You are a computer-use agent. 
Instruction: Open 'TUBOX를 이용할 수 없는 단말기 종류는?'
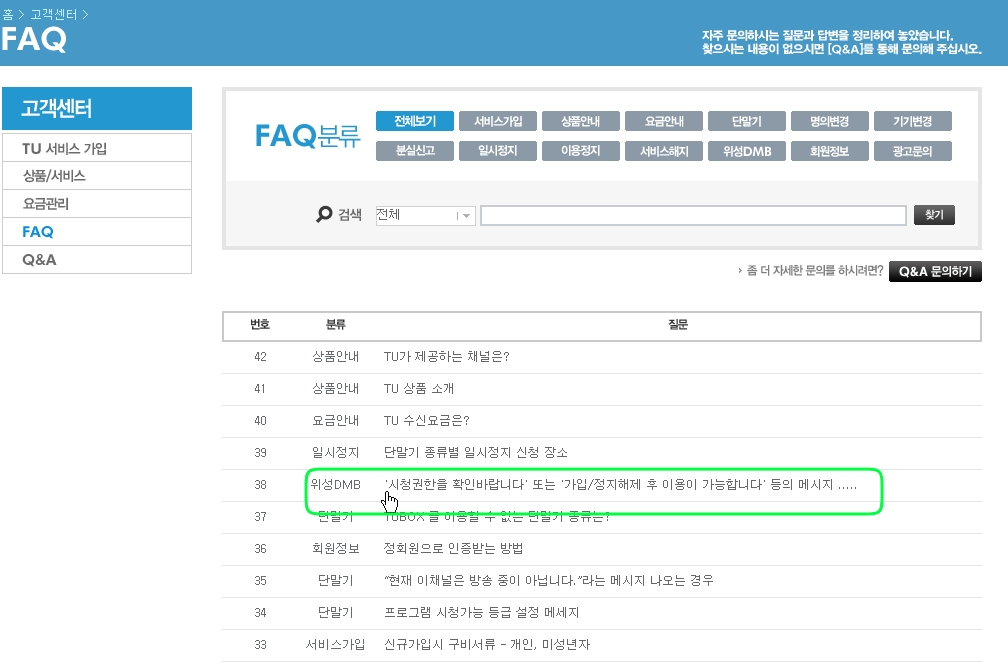[496, 517]
